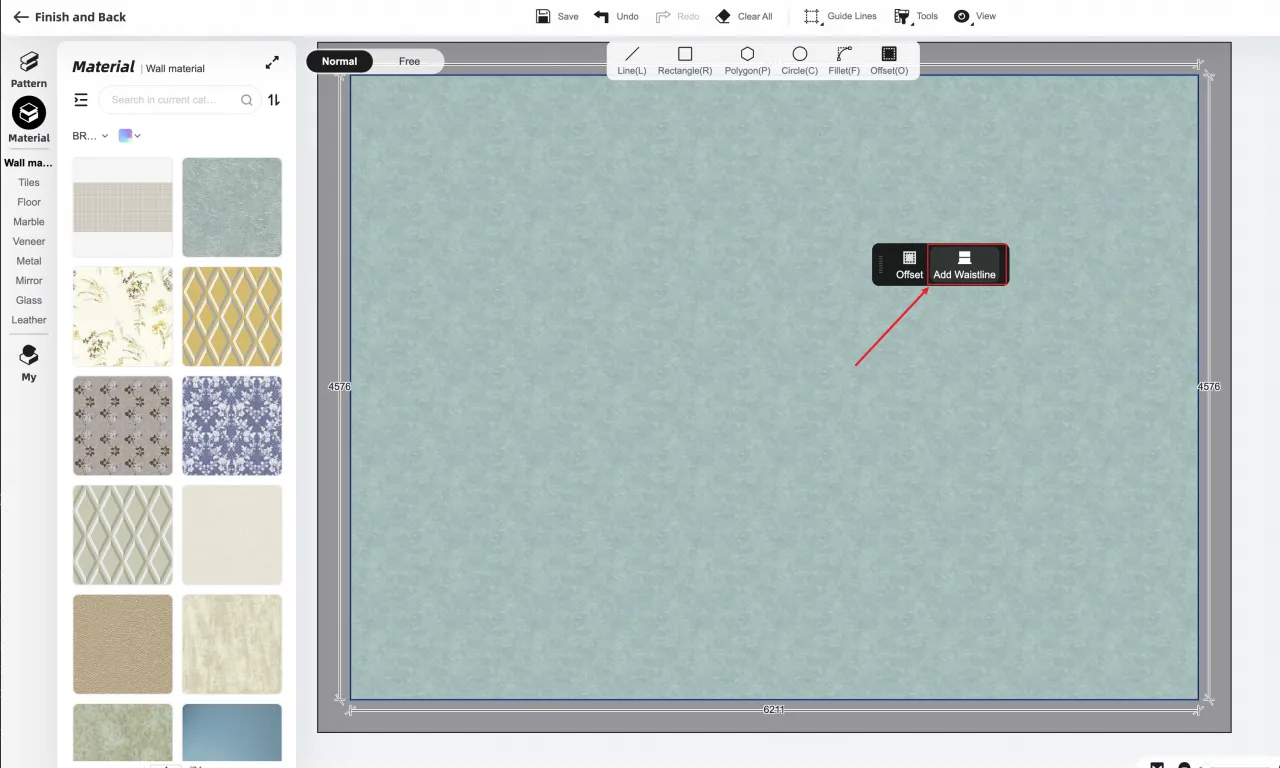Click the Undo arrow icon
This screenshot has width=1280, height=768.
tap(602, 16)
